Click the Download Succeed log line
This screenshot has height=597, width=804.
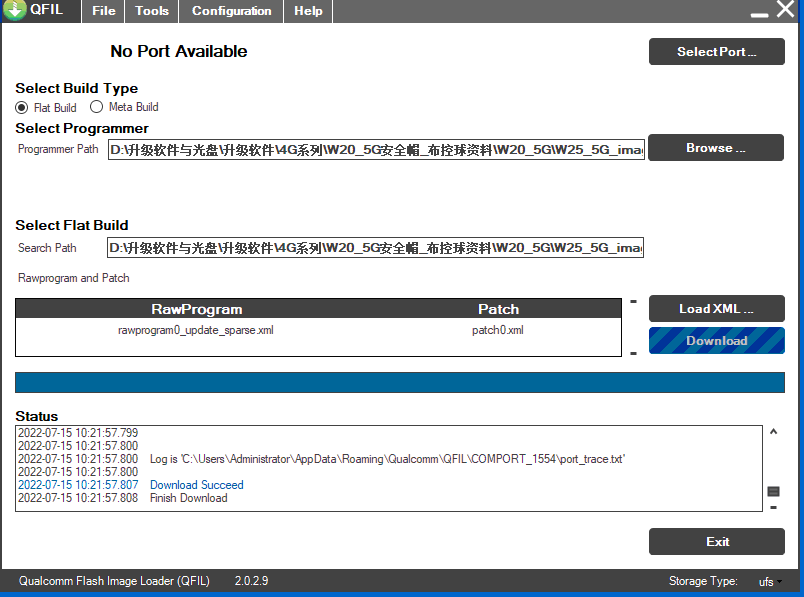tap(131, 485)
